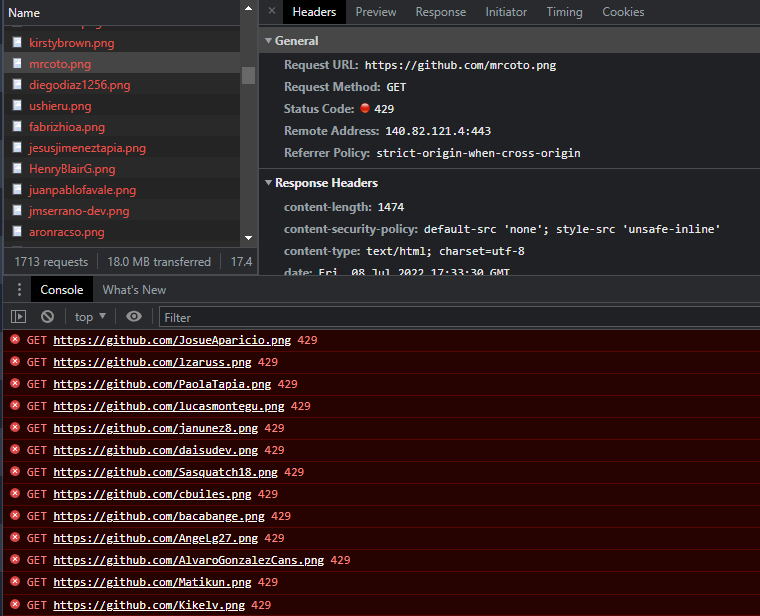Click file icon next to aronracso.png
Viewport: 760px width, 616px height.
[x=17, y=231]
